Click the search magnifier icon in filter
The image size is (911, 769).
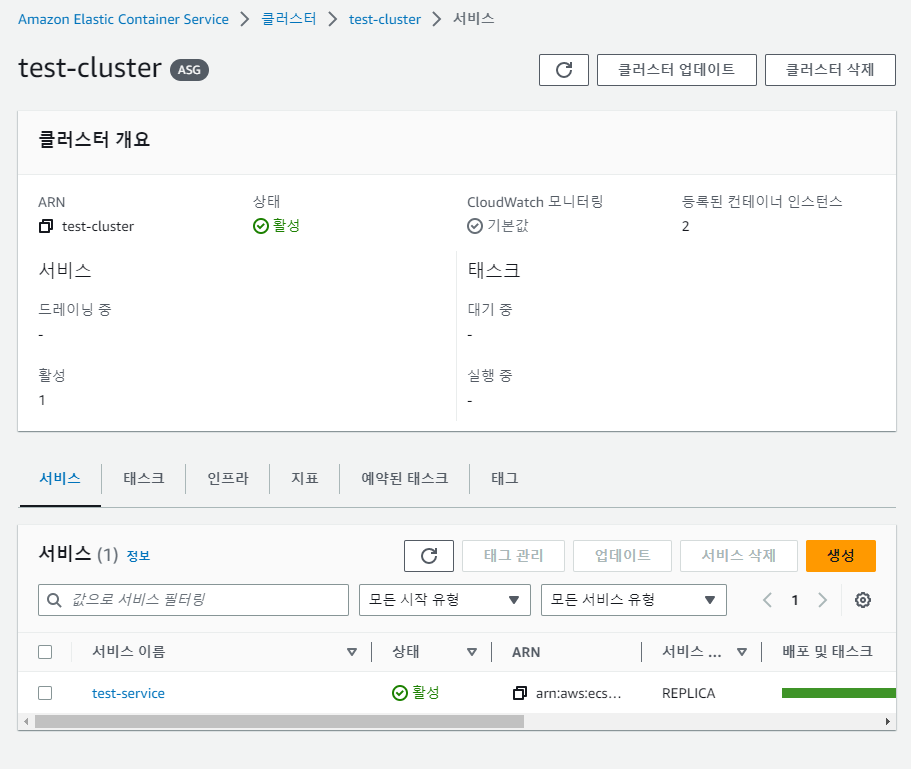[x=54, y=600]
